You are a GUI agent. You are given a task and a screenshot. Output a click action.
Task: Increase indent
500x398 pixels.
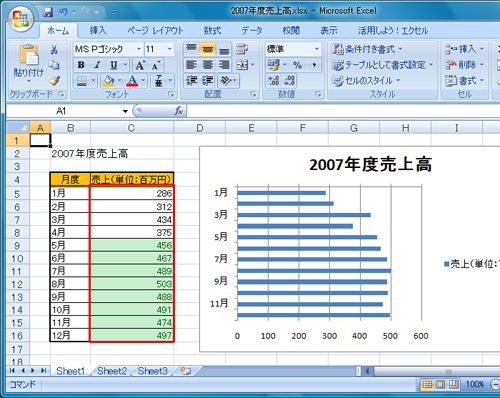tap(207, 81)
